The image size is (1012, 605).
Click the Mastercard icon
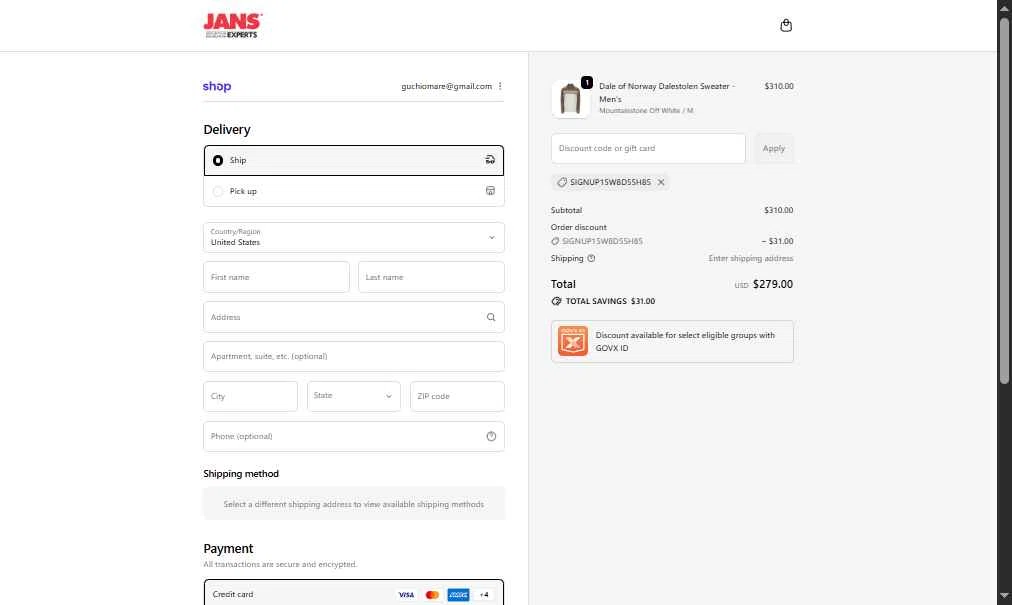(x=432, y=595)
